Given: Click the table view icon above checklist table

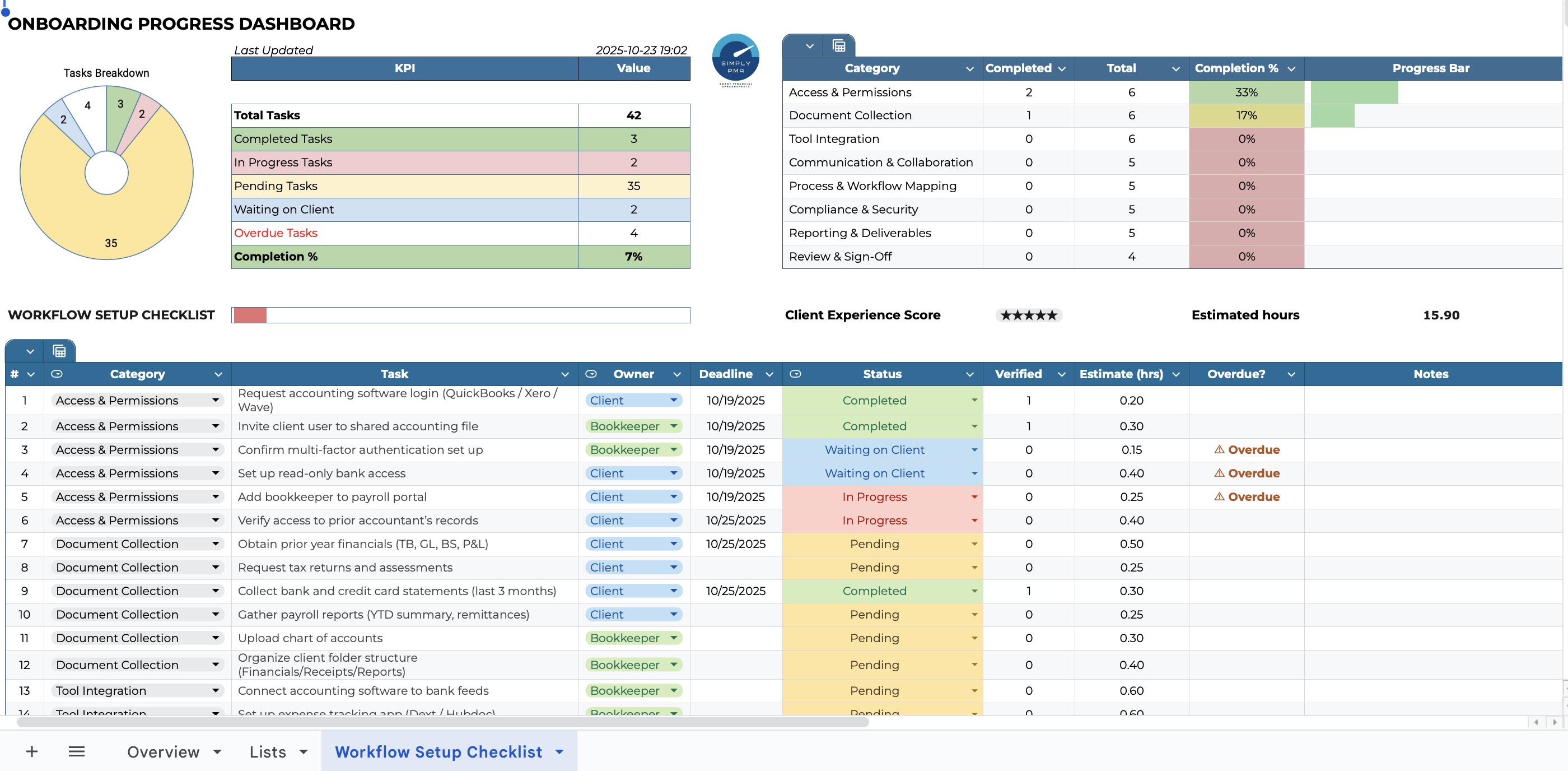Looking at the screenshot, I should pos(59,351).
